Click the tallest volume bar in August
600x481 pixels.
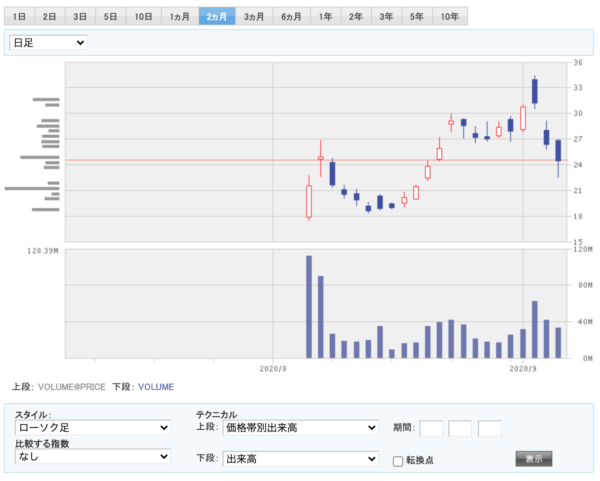[309, 307]
